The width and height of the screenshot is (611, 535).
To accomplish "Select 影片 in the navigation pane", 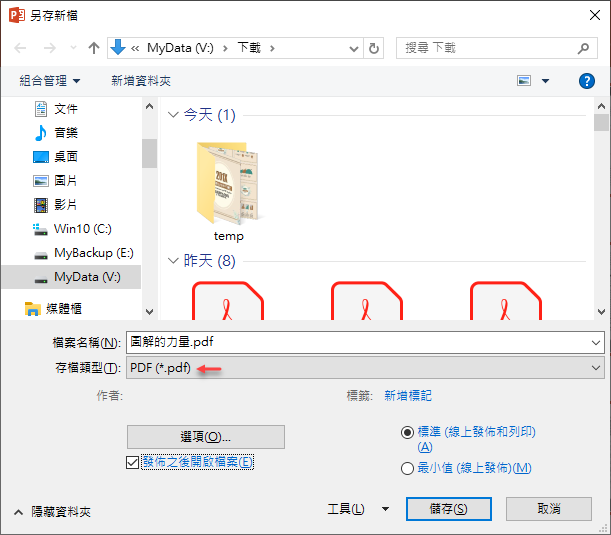I will 66,205.
